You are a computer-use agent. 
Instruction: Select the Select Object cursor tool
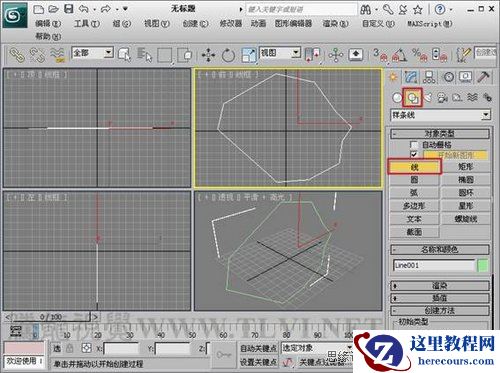tap(124, 55)
